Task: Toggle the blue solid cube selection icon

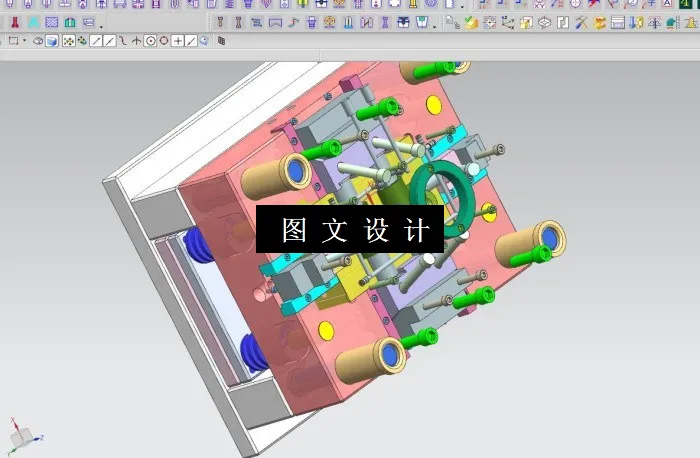Action: coord(52,41)
